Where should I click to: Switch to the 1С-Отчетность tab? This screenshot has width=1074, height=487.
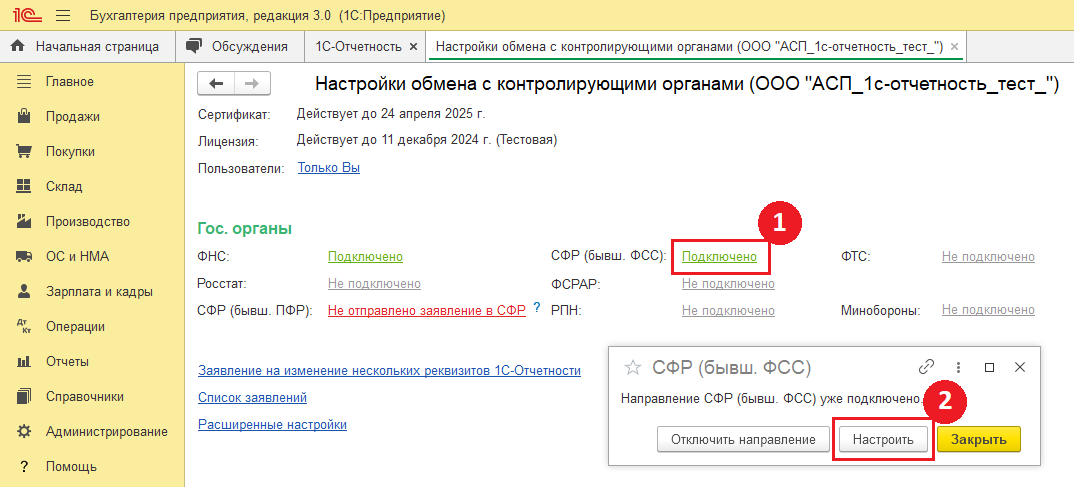pos(366,47)
